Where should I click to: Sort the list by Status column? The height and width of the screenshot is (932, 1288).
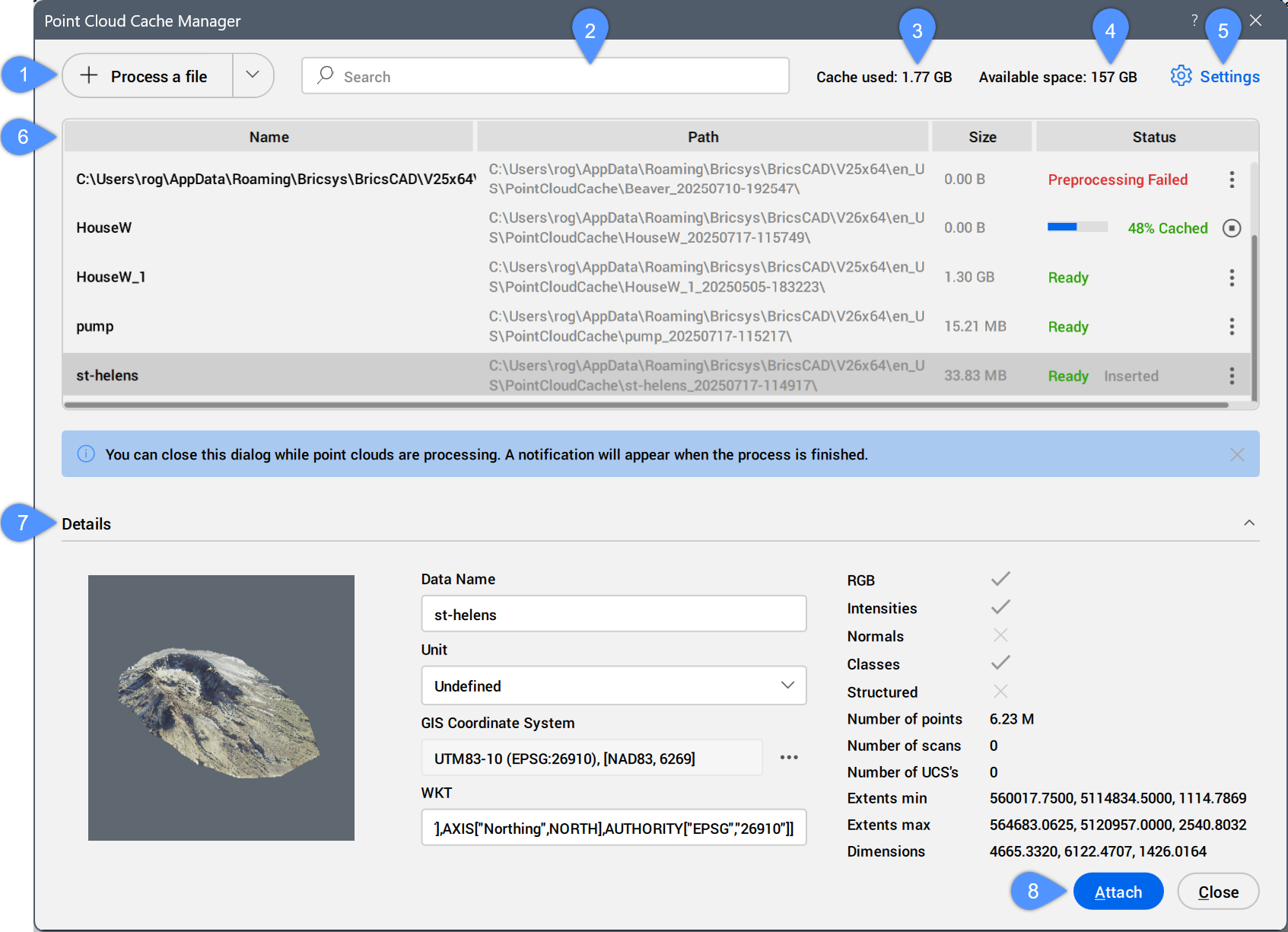(1153, 137)
